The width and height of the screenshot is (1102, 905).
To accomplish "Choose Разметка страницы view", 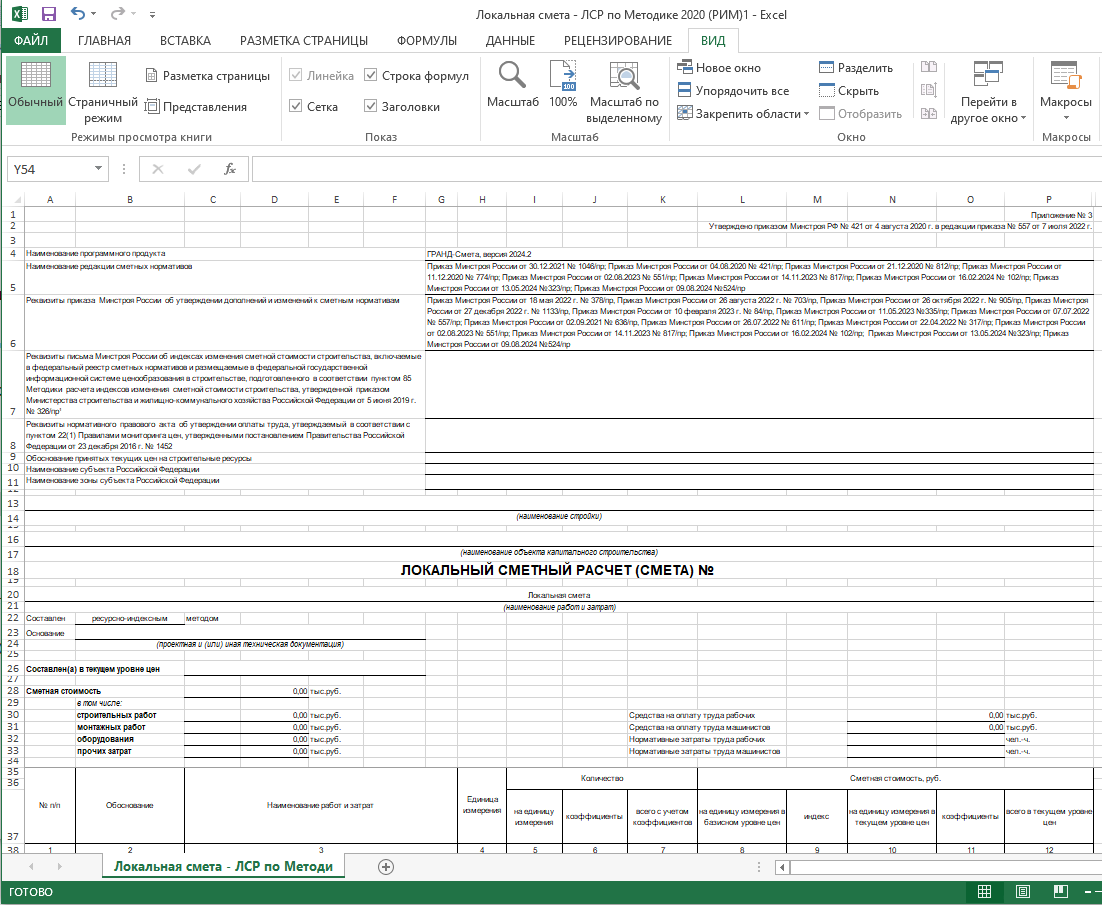I will [x=207, y=75].
